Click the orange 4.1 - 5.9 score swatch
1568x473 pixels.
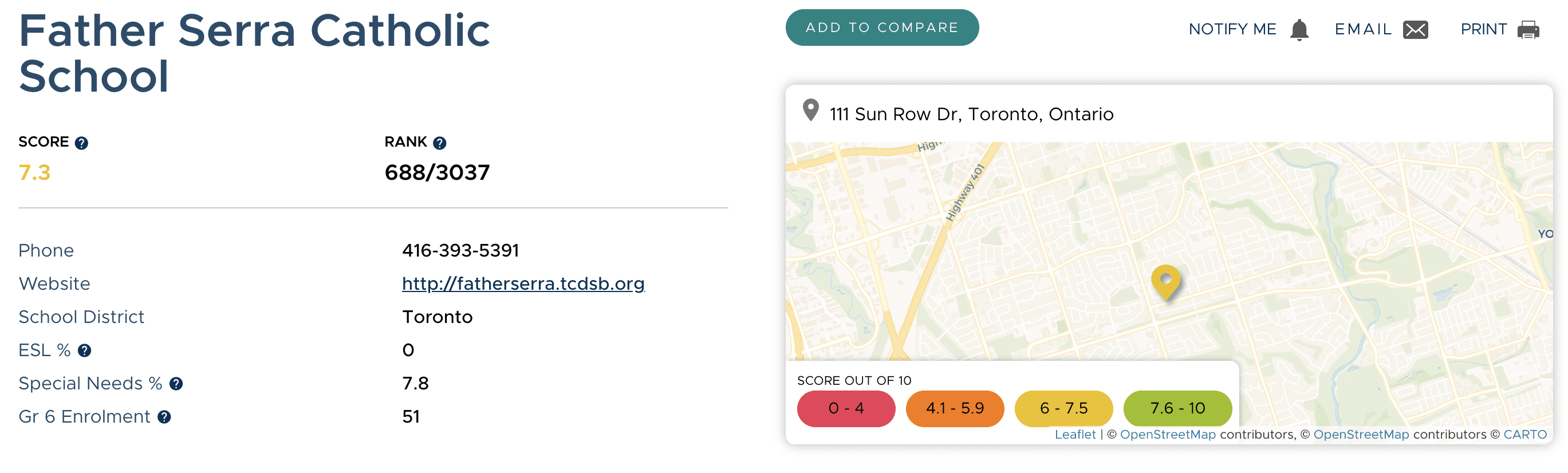pos(955,408)
